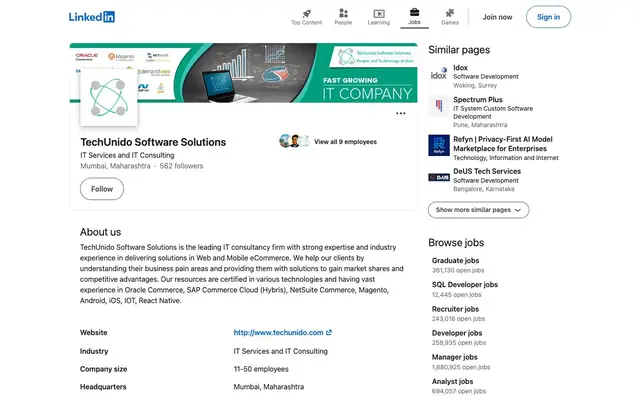Click the Spectrum Plus logo

click(x=439, y=106)
